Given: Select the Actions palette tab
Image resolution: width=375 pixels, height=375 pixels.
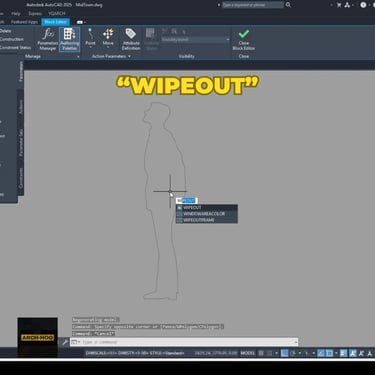Looking at the screenshot, I should click(21, 107).
